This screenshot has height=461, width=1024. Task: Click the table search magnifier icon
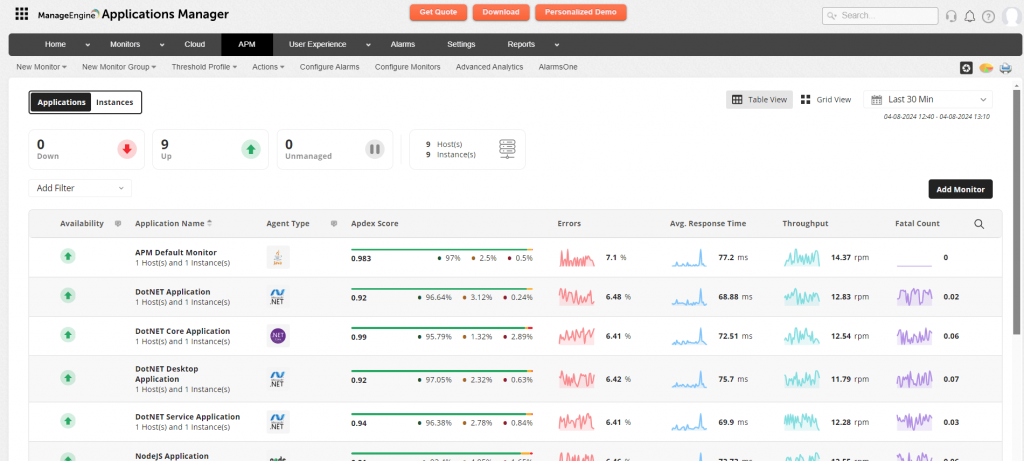click(980, 224)
